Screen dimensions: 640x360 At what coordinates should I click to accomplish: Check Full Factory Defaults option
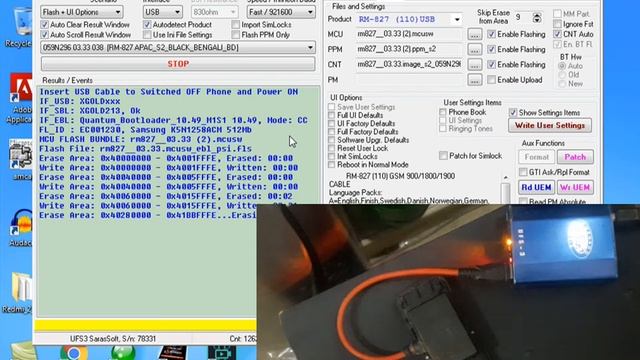331,132
